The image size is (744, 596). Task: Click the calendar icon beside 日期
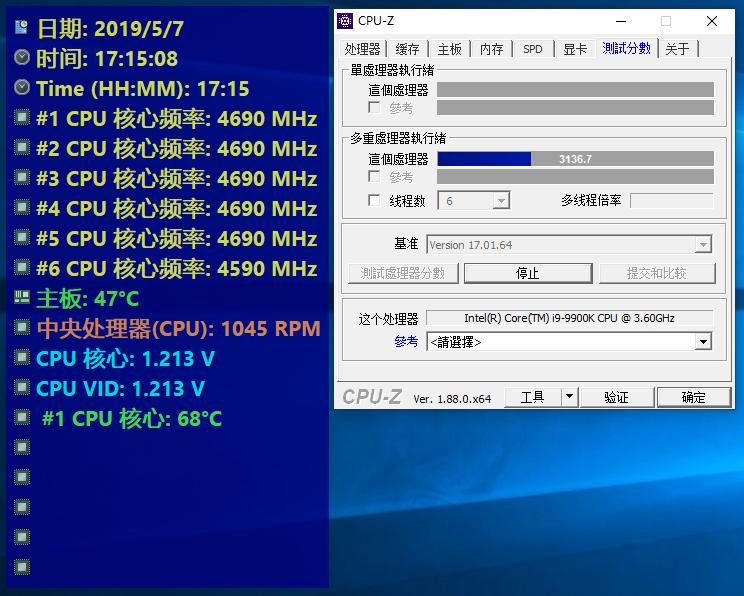tap(21, 28)
